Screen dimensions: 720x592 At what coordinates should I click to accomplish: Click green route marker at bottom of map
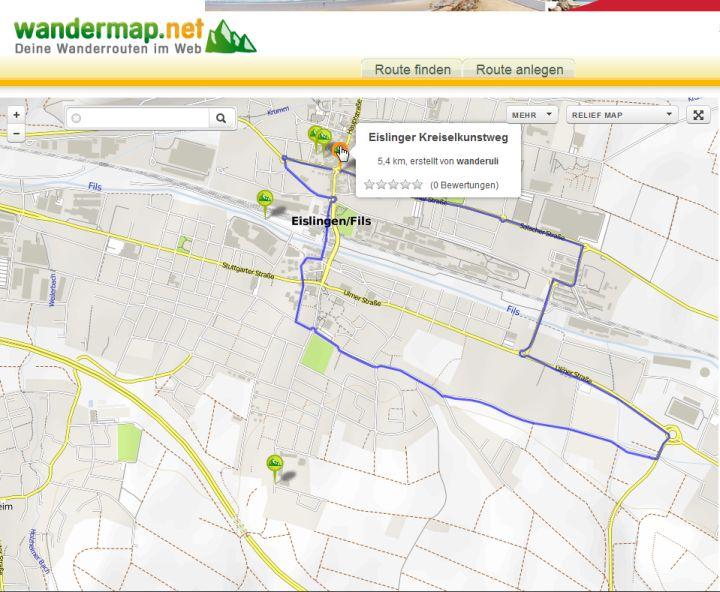[x=275, y=464]
